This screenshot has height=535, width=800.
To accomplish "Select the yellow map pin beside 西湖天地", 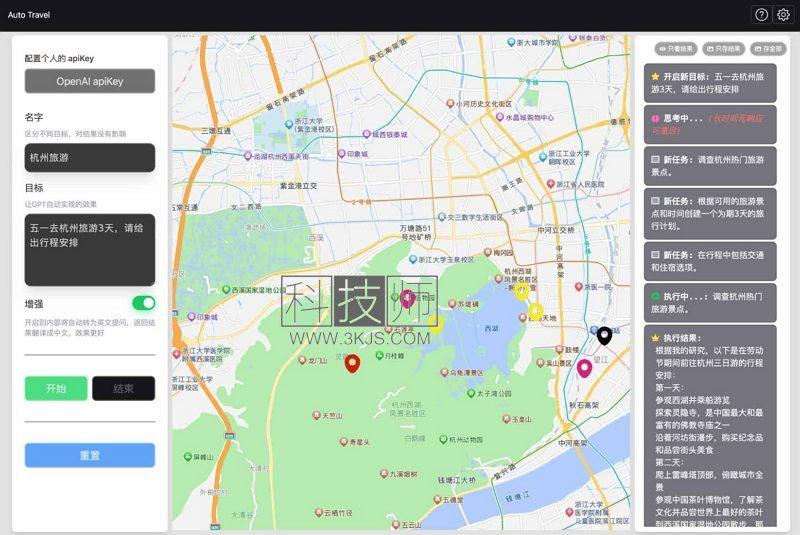I will (x=535, y=311).
